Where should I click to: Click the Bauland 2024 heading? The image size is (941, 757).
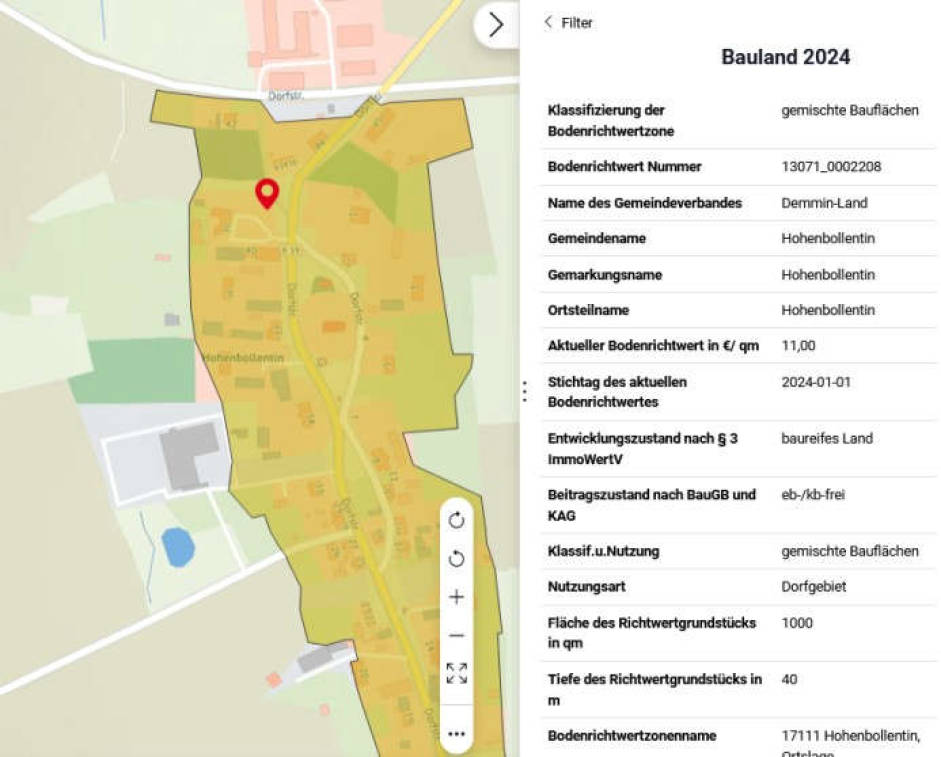(784, 57)
